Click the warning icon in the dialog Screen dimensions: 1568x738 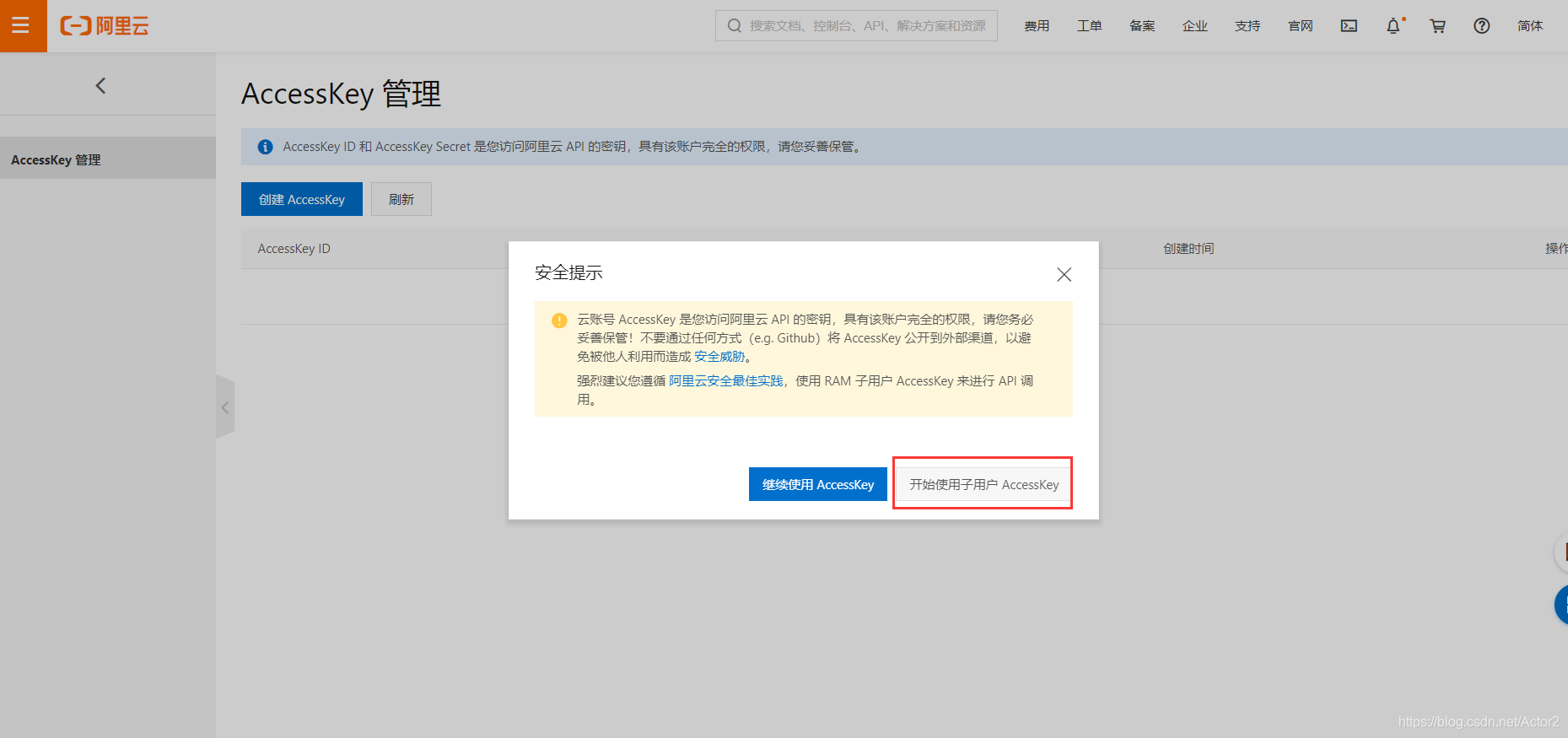(x=559, y=321)
